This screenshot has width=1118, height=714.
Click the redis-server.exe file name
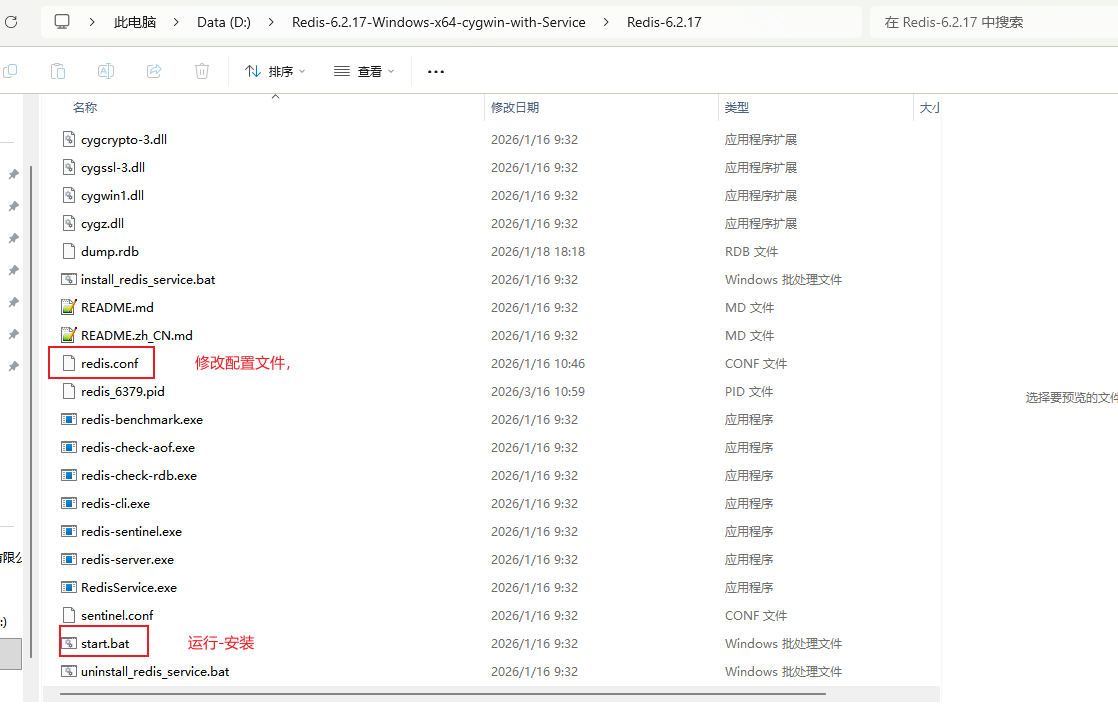tap(128, 559)
